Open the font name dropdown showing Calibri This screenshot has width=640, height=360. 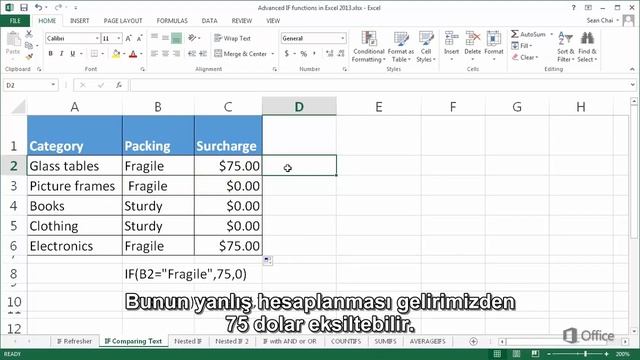point(97,38)
